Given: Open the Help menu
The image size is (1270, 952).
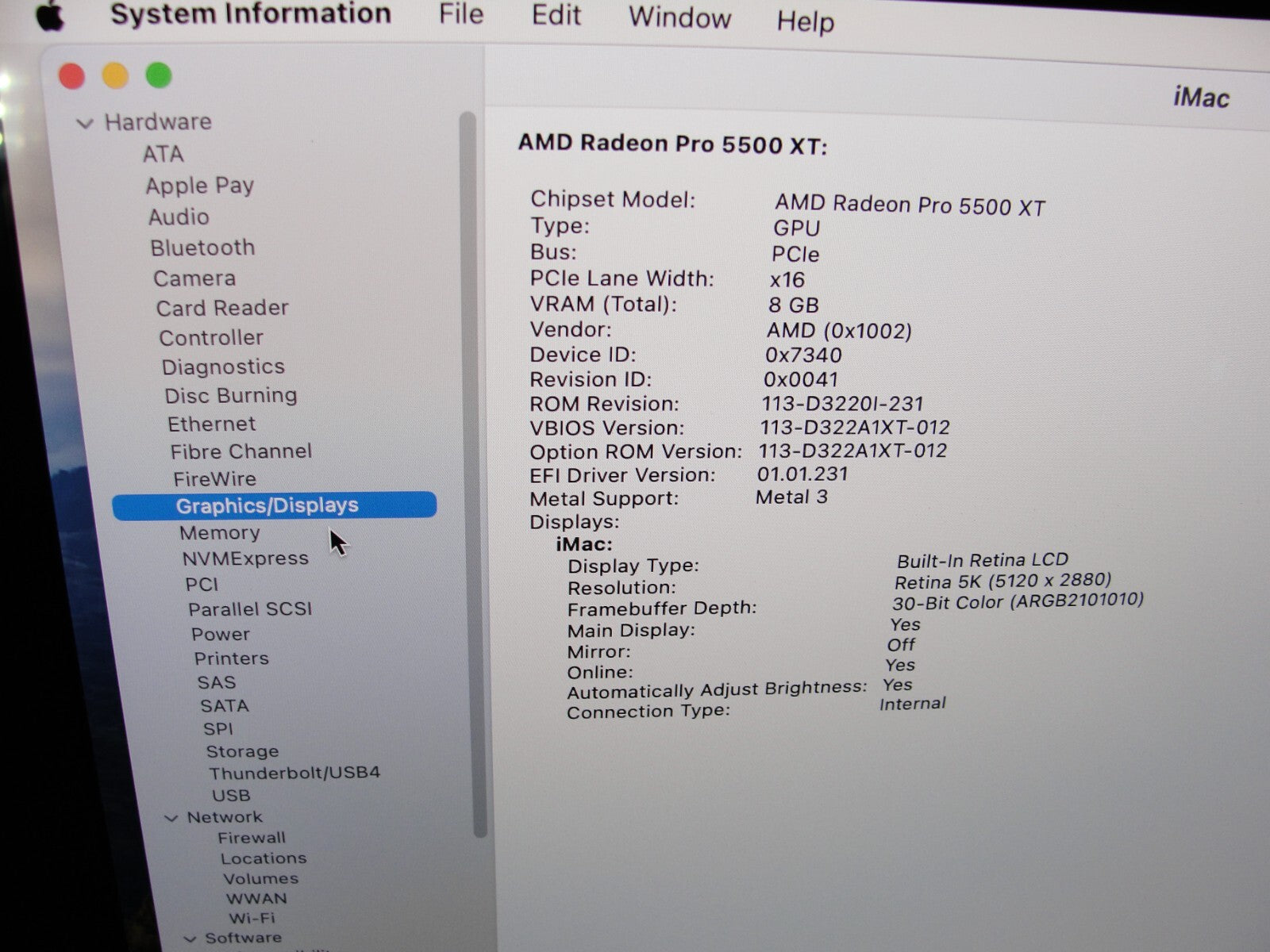Looking at the screenshot, I should [x=805, y=21].
